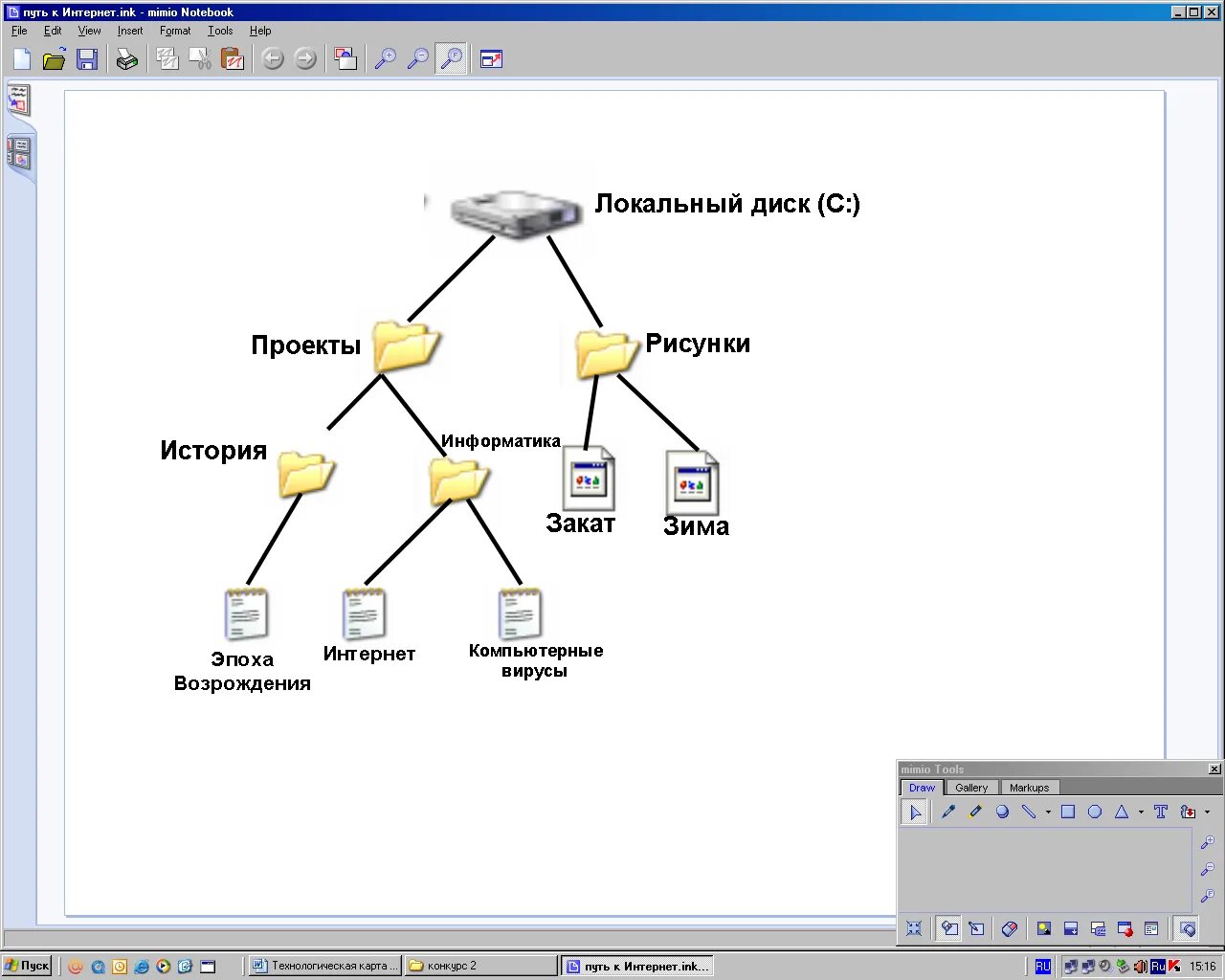The image size is (1225, 980).
Task: Open a file using the yellow folder toolbar icon
Action: point(55,59)
